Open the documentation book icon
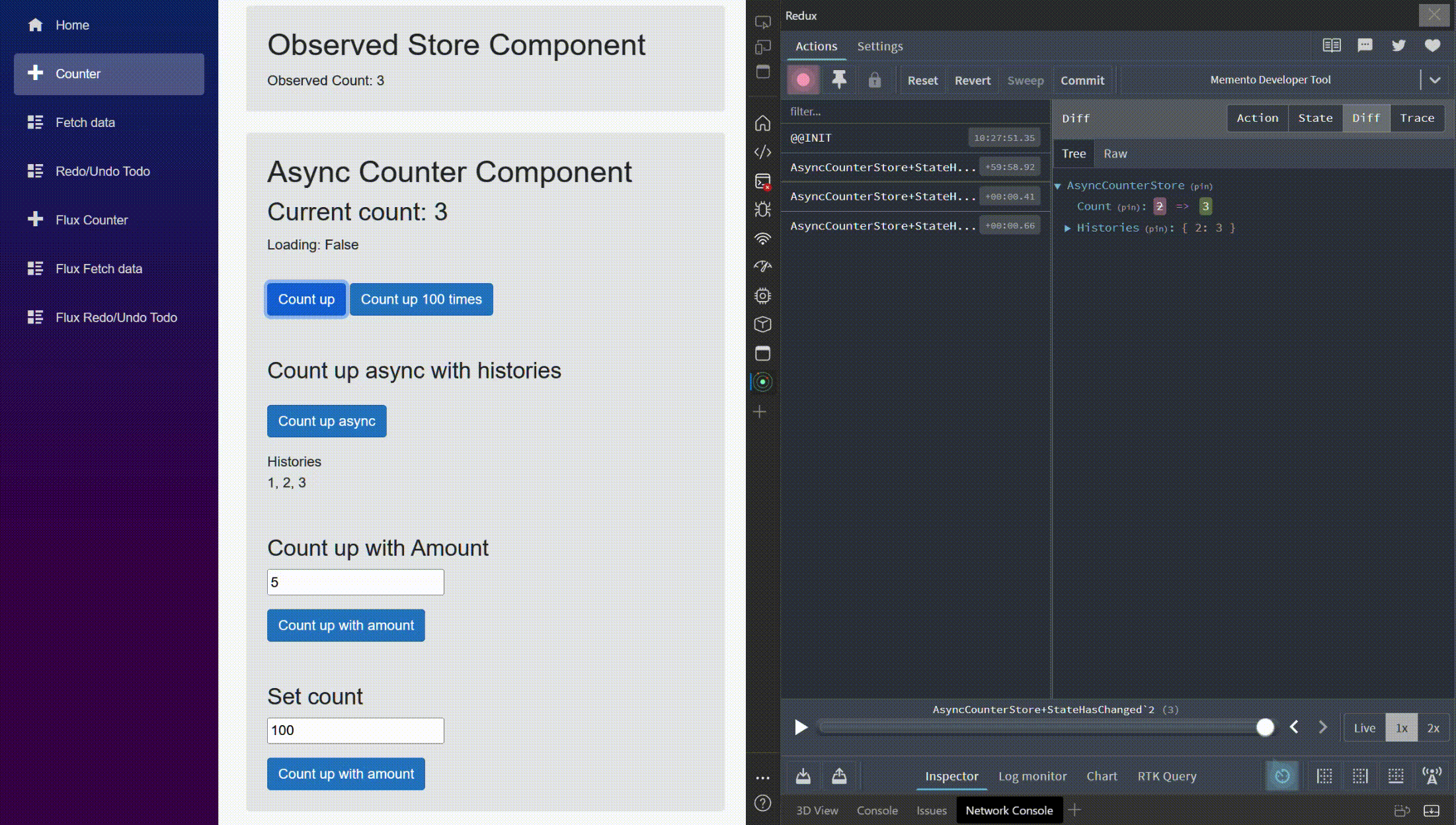Viewport: 1456px width, 825px height. click(1331, 46)
